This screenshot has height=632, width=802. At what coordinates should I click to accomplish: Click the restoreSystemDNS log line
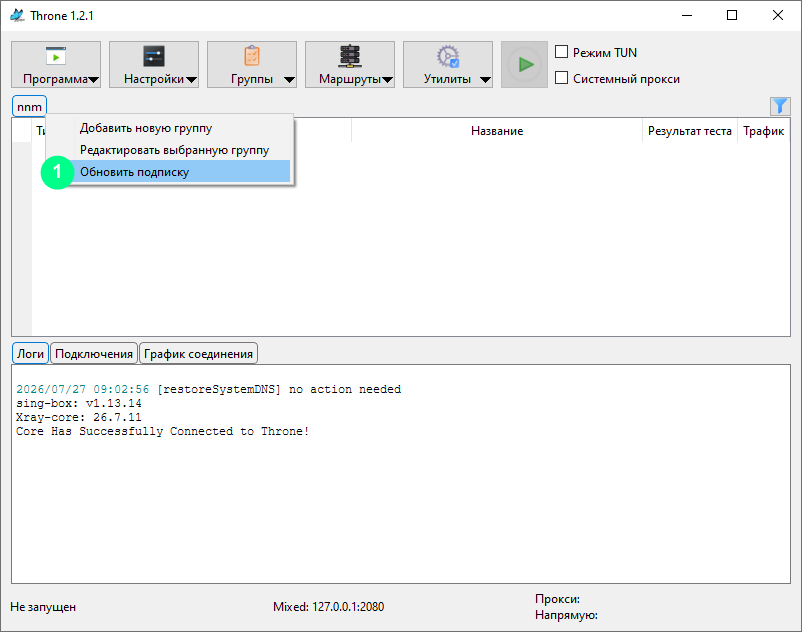[x=209, y=390]
